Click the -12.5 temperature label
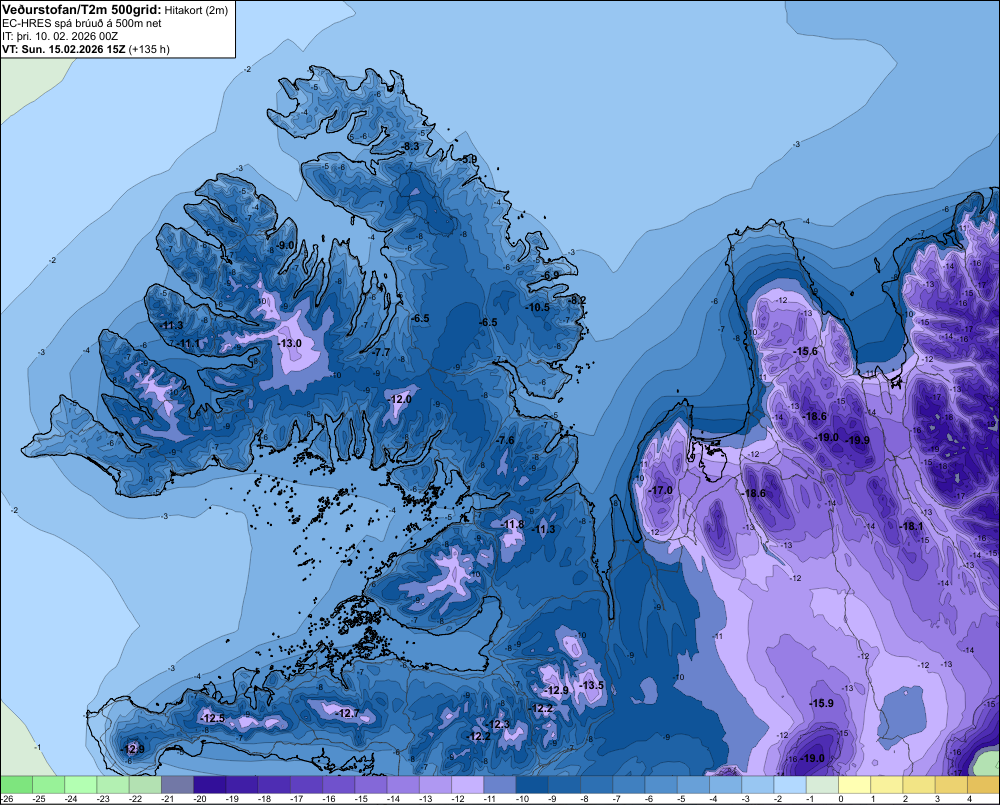 212,718
